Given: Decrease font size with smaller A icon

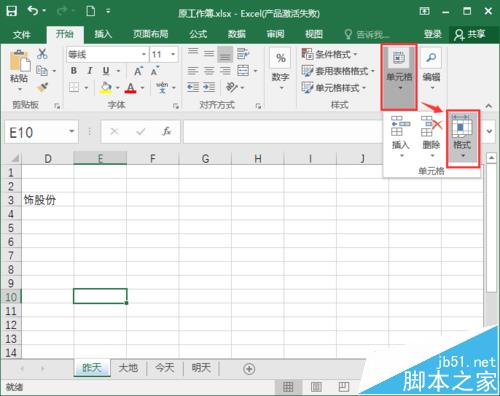Looking at the screenshot, I should coord(155,71).
